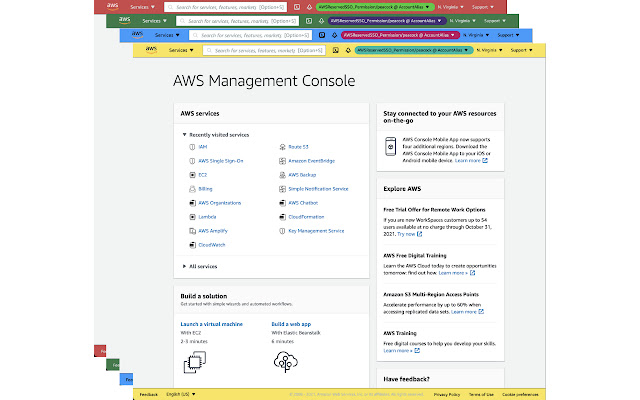640x400 pixels.
Task: Click Launch a virtual machine link
Action: coord(211,324)
